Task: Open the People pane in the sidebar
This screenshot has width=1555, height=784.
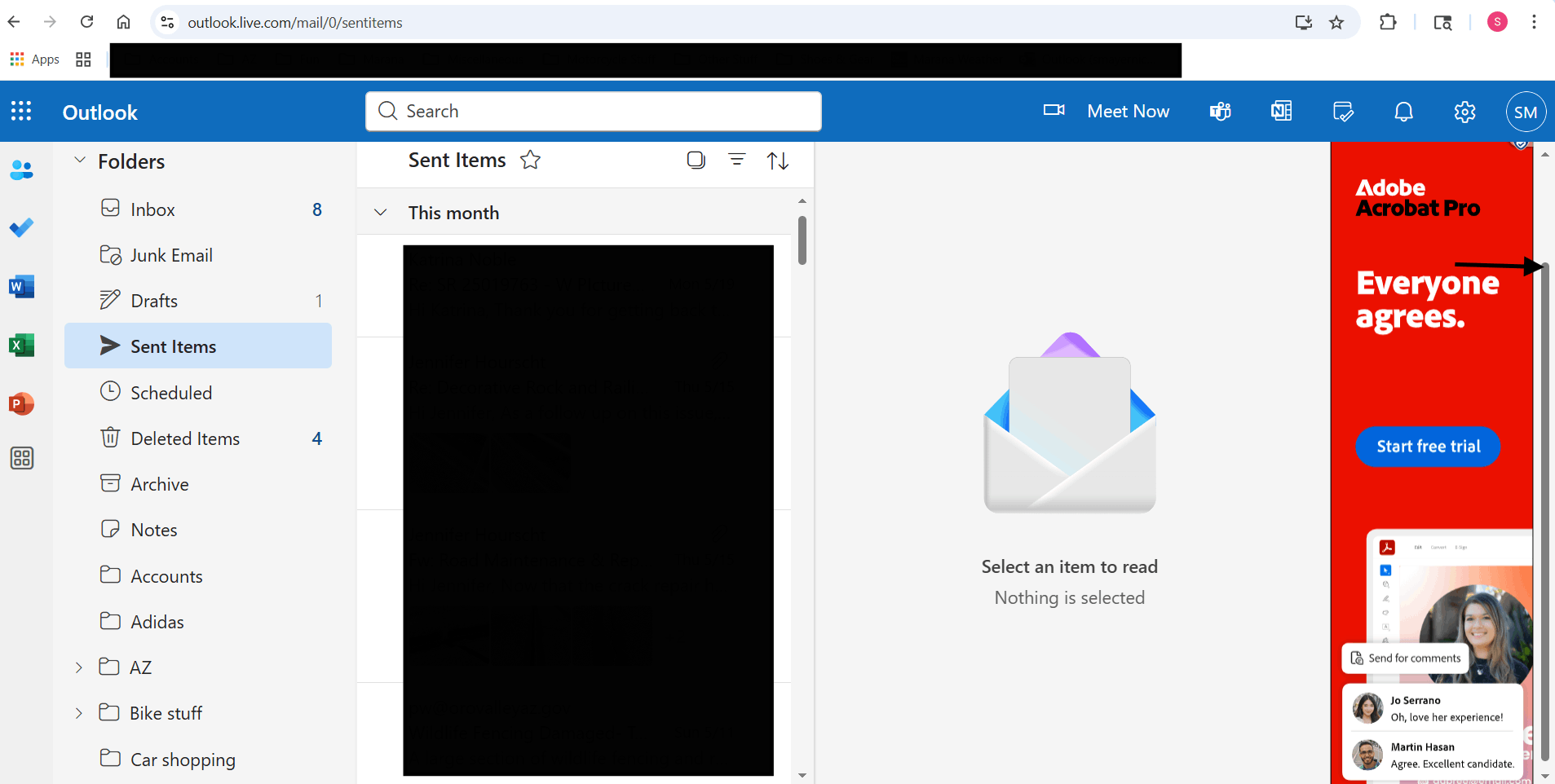Action: (20, 170)
